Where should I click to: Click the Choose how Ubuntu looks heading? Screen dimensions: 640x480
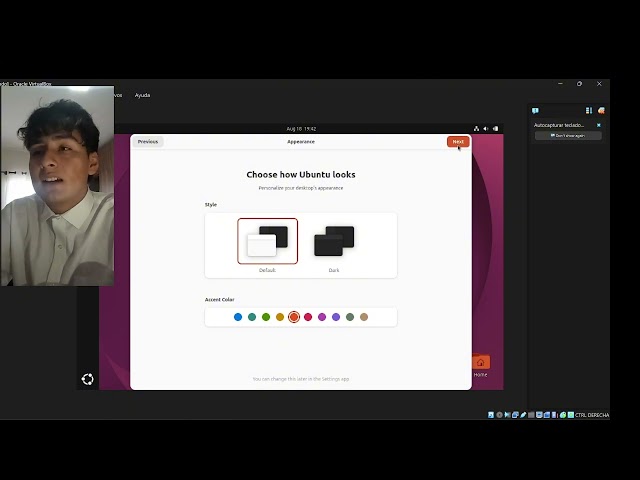(301, 175)
